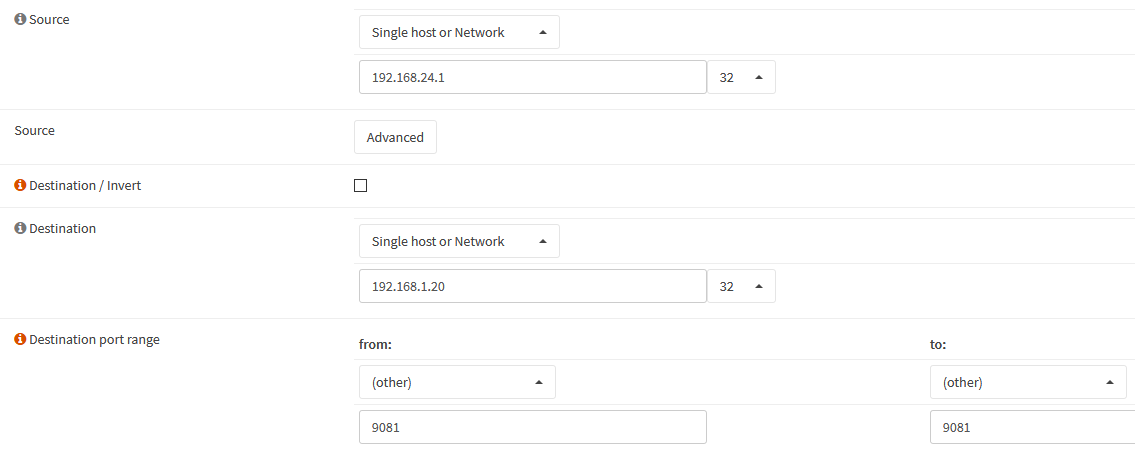Show help for Destination / Invert via info icon
Viewport: 1135px width, 458px height.
20,186
